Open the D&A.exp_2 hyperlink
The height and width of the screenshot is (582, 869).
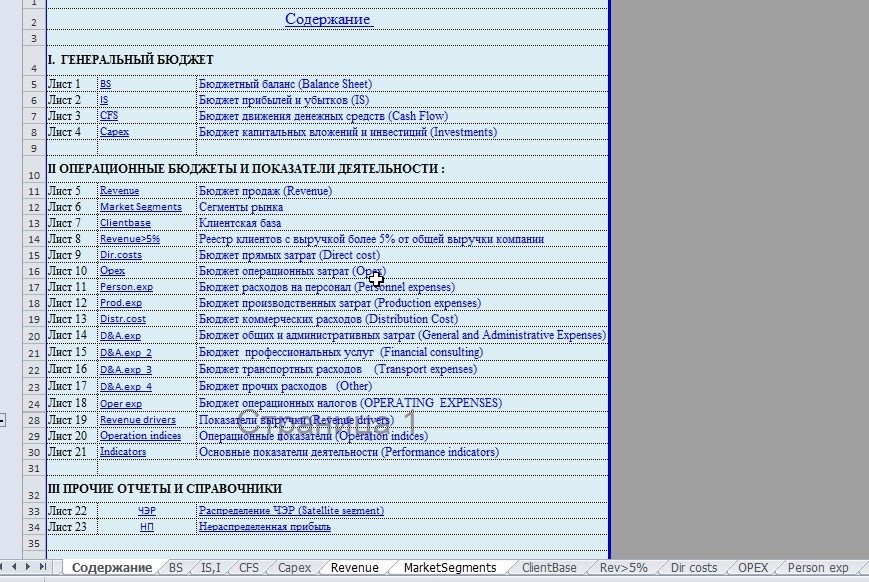pyautogui.click(x=126, y=352)
